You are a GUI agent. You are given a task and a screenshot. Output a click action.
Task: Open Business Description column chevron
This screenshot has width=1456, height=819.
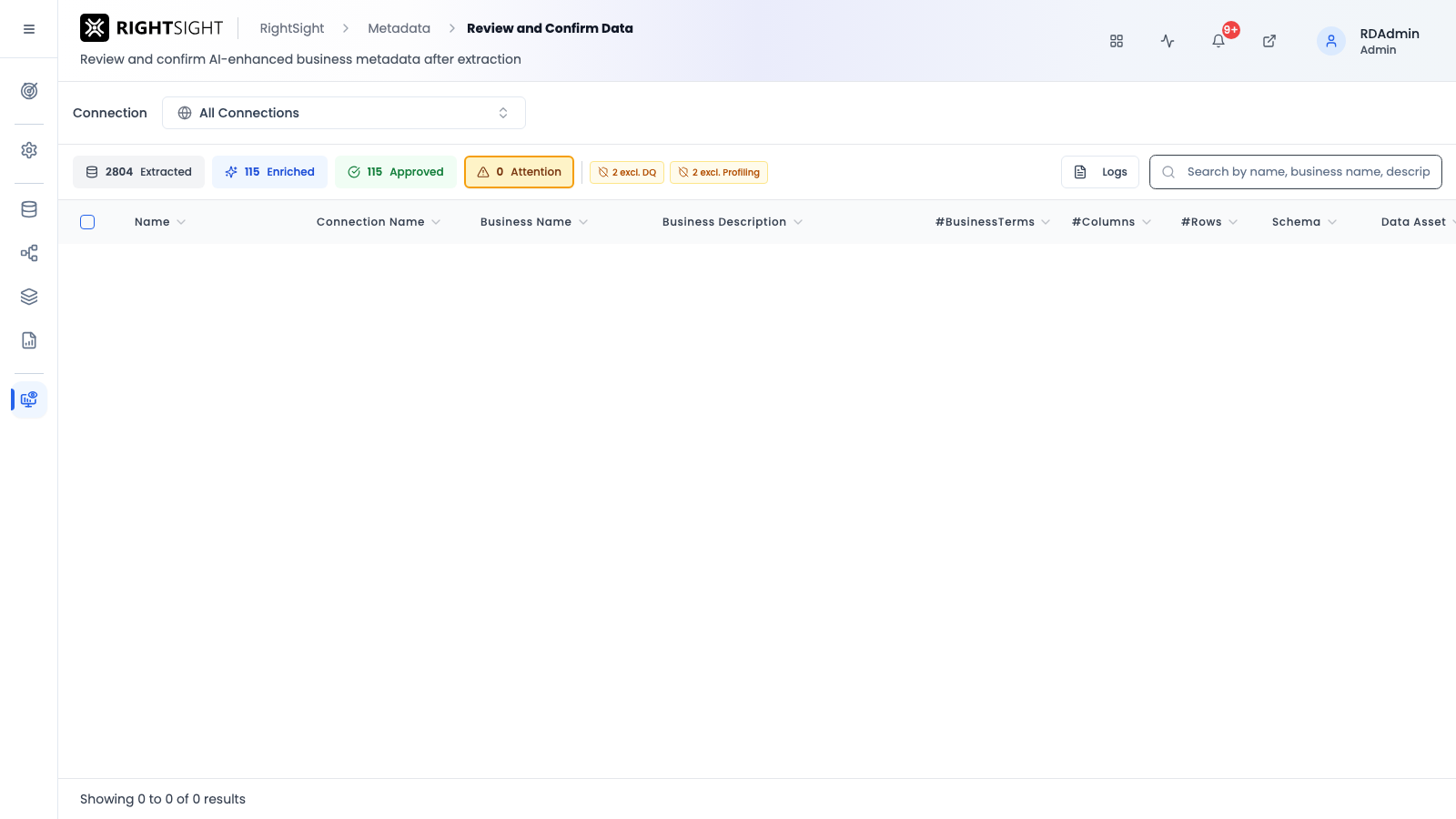pyautogui.click(x=798, y=222)
